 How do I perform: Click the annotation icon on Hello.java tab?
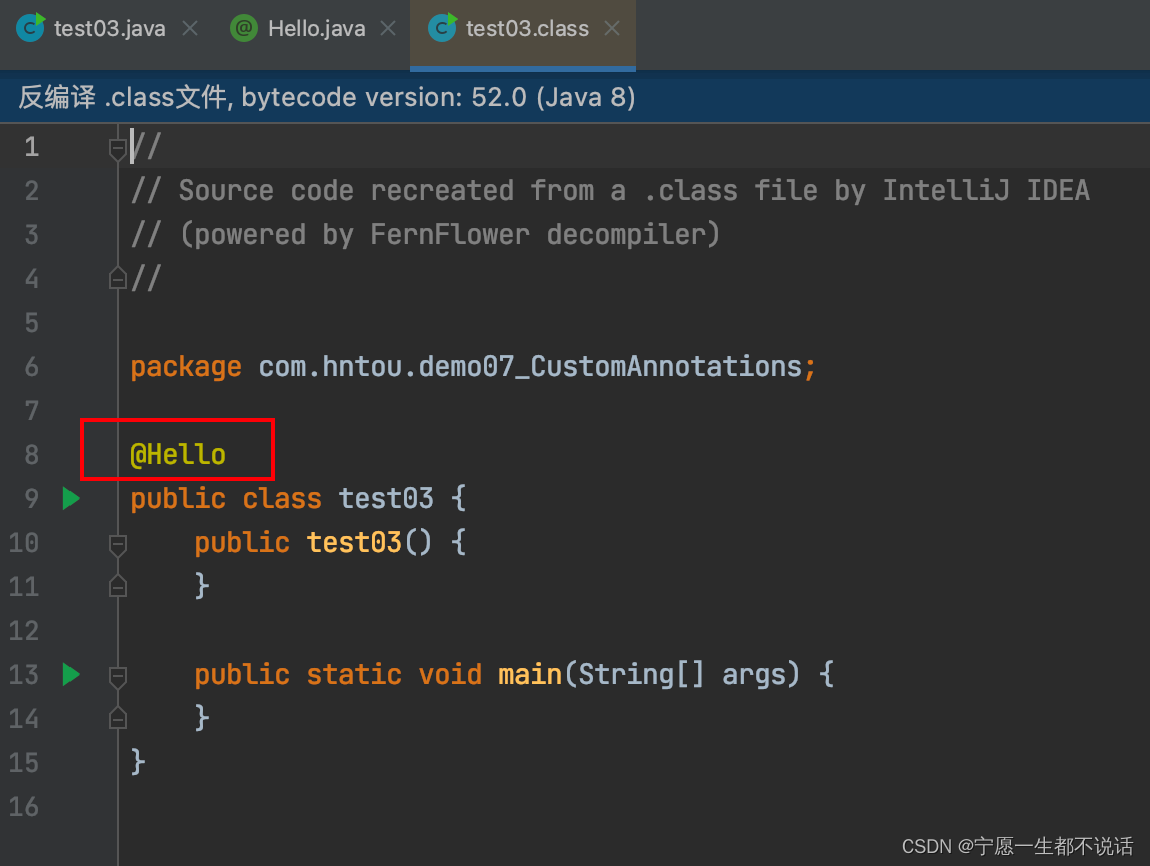243,28
